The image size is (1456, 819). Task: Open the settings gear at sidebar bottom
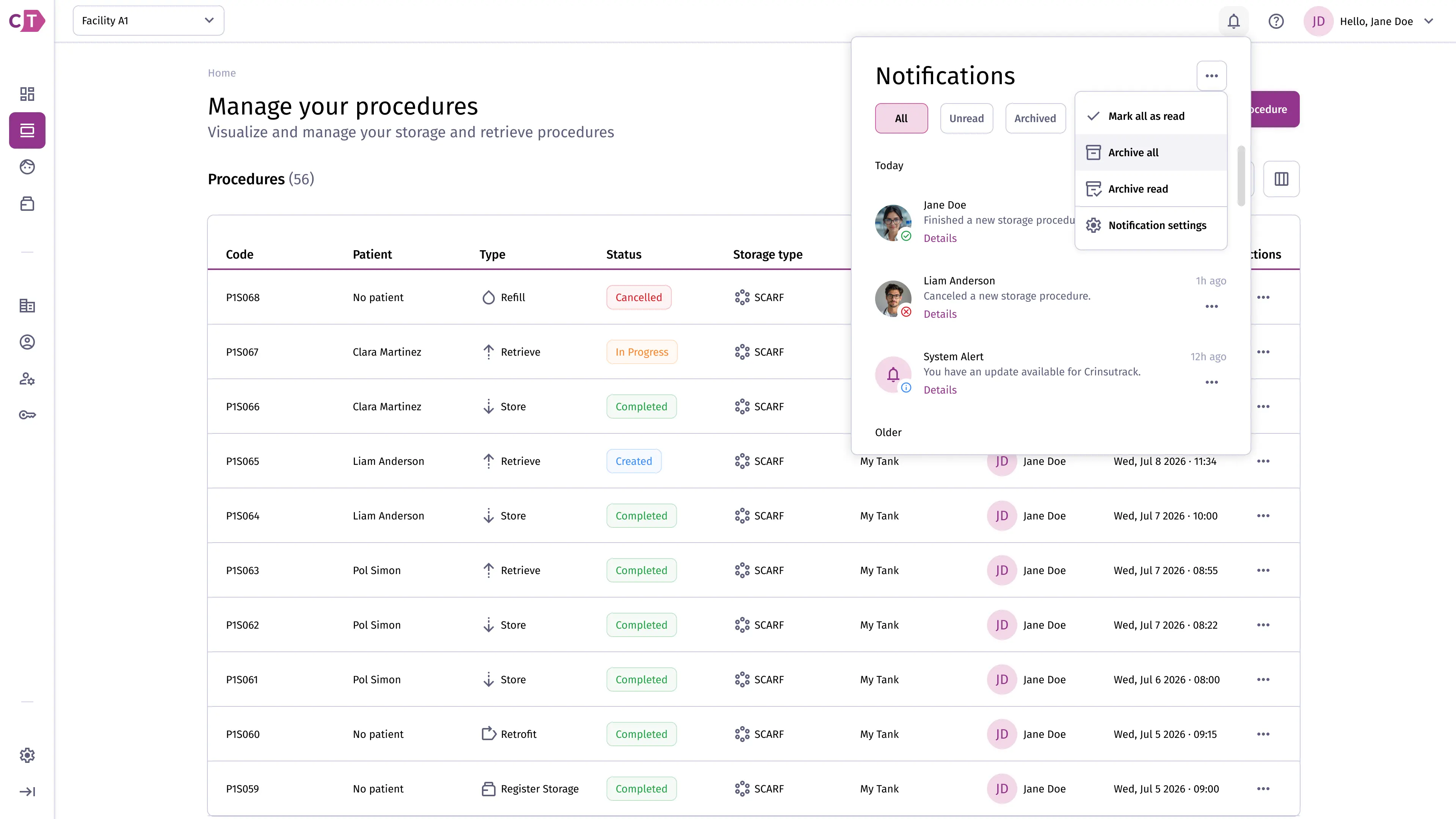(x=27, y=755)
